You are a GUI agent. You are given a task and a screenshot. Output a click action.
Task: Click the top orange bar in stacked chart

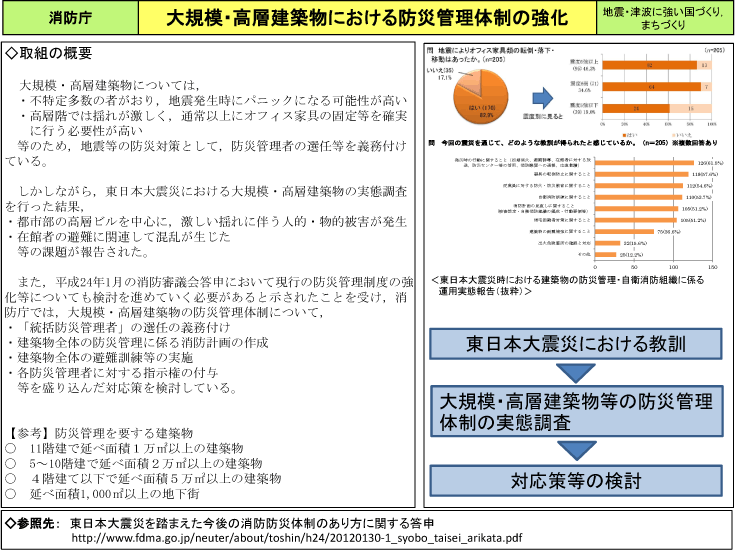pyautogui.click(x=649, y=65)
